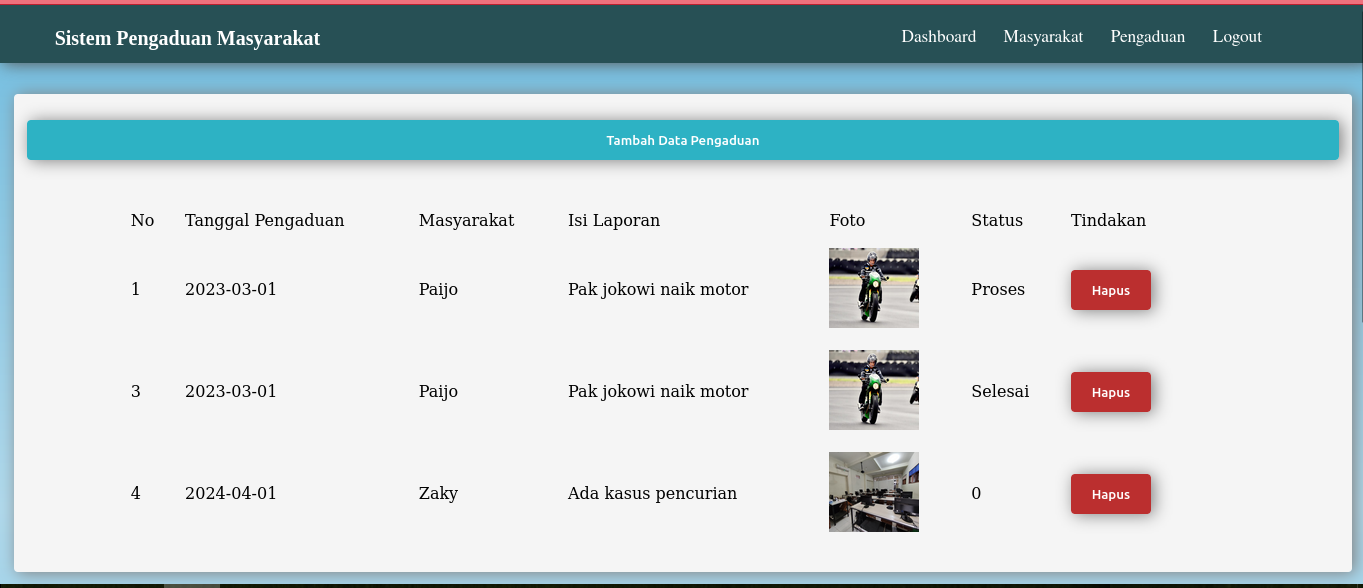Remove Zaky's report using Hapus

click(1110, 494)
